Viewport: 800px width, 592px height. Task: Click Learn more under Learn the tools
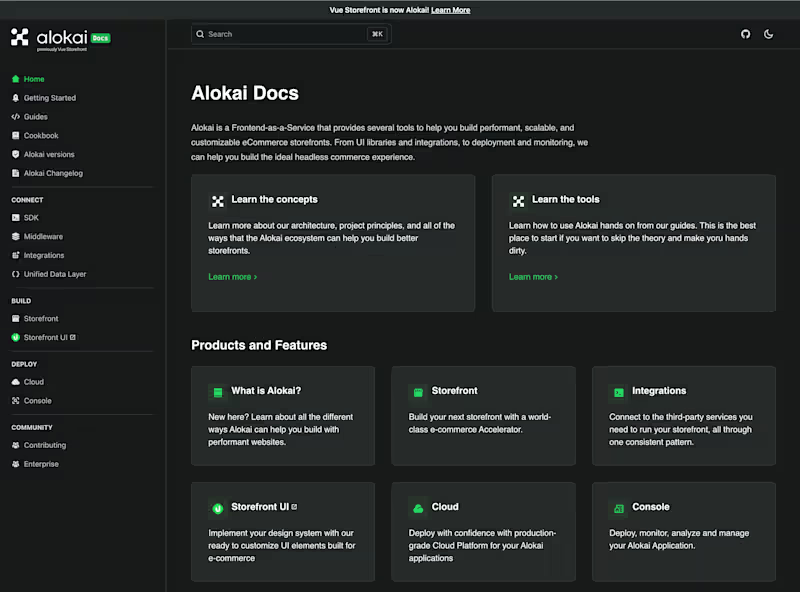532,276
